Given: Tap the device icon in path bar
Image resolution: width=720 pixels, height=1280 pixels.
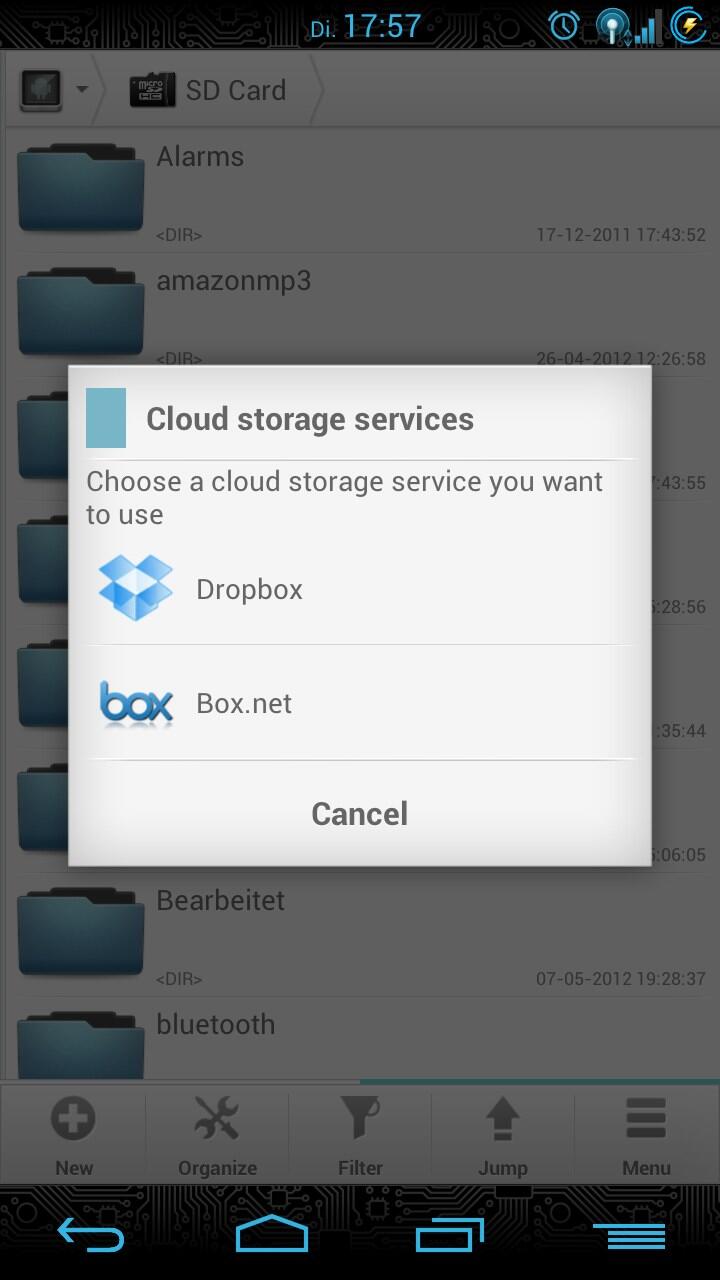Looking at the screenshot, I should point(42,90).
